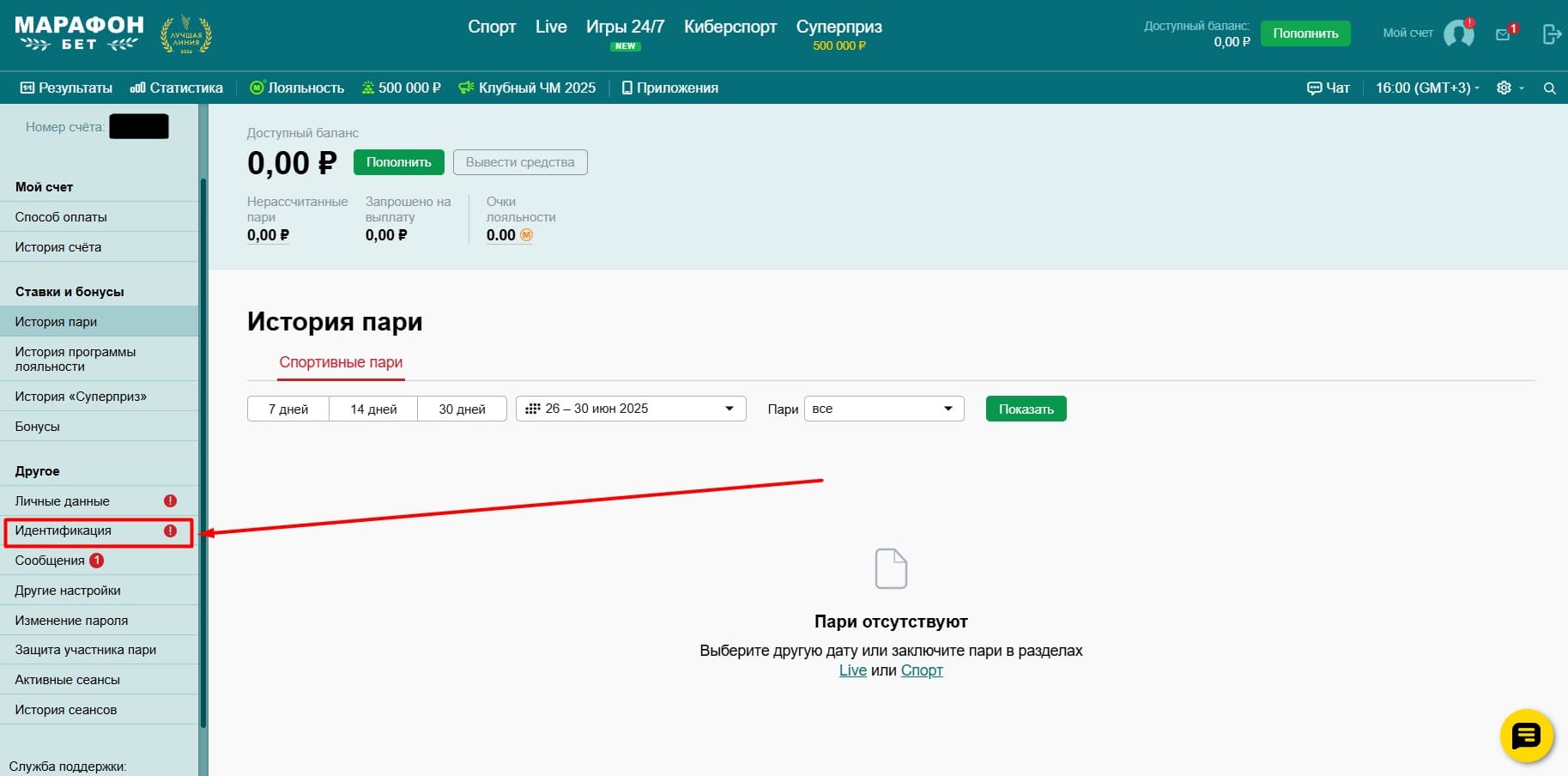Open the yellow chat bubble widget

coord(1526,736)
